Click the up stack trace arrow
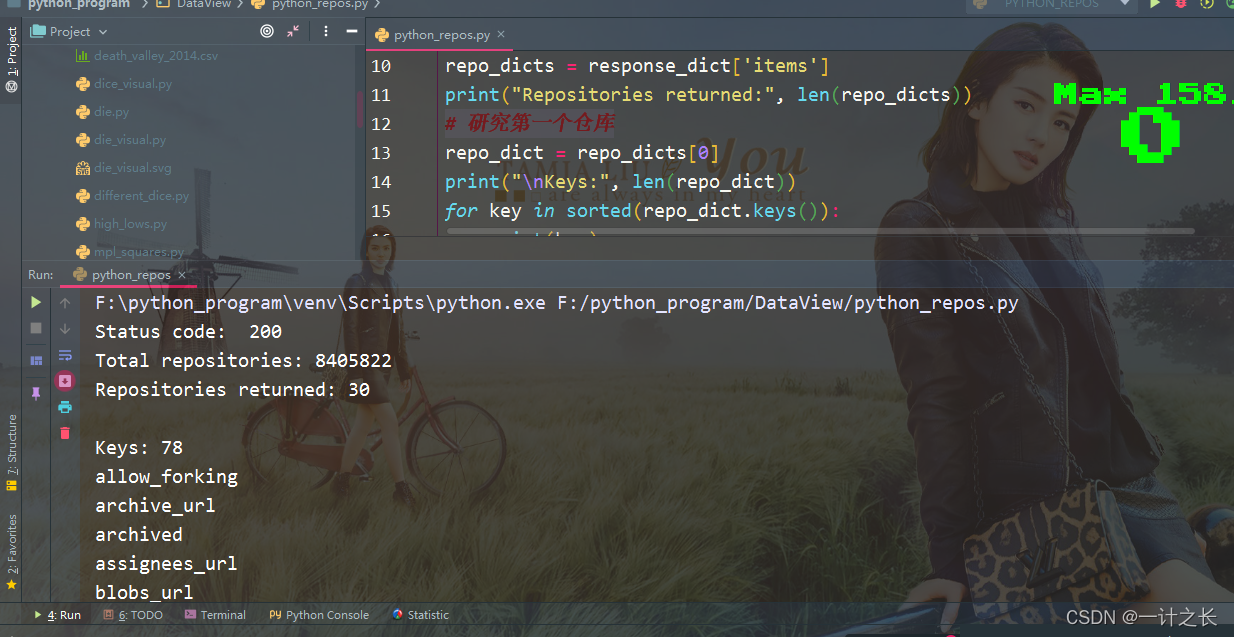1234x637 pixels. (65, 302)
